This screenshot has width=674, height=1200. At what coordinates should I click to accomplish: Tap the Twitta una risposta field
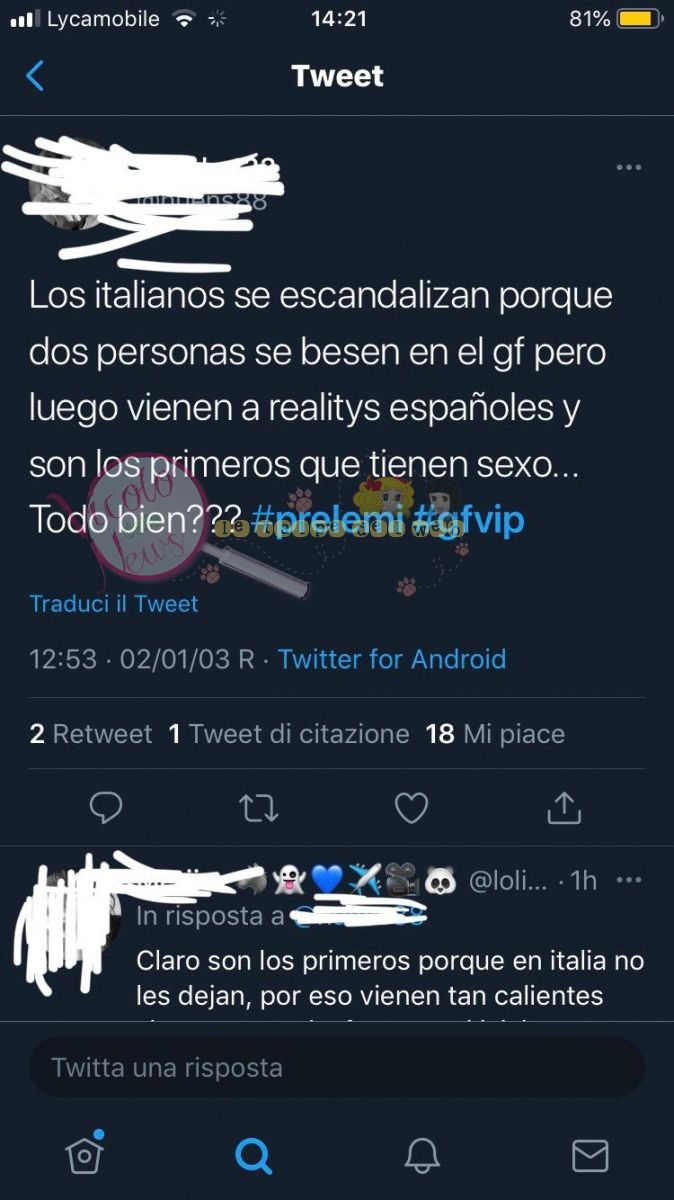[x=337, y=1067]
